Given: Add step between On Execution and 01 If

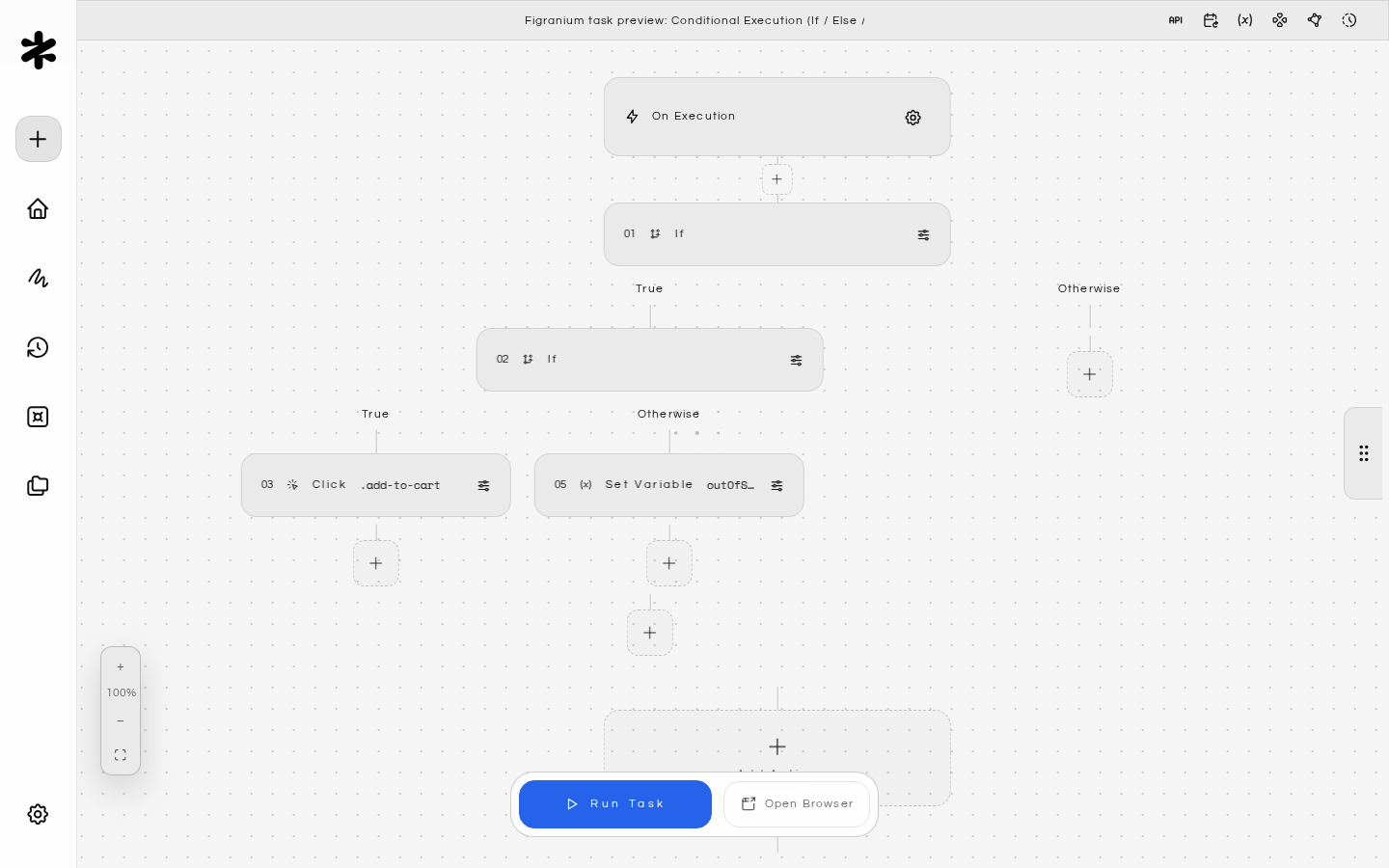Looking at the screenshot, I should (776, 179).
